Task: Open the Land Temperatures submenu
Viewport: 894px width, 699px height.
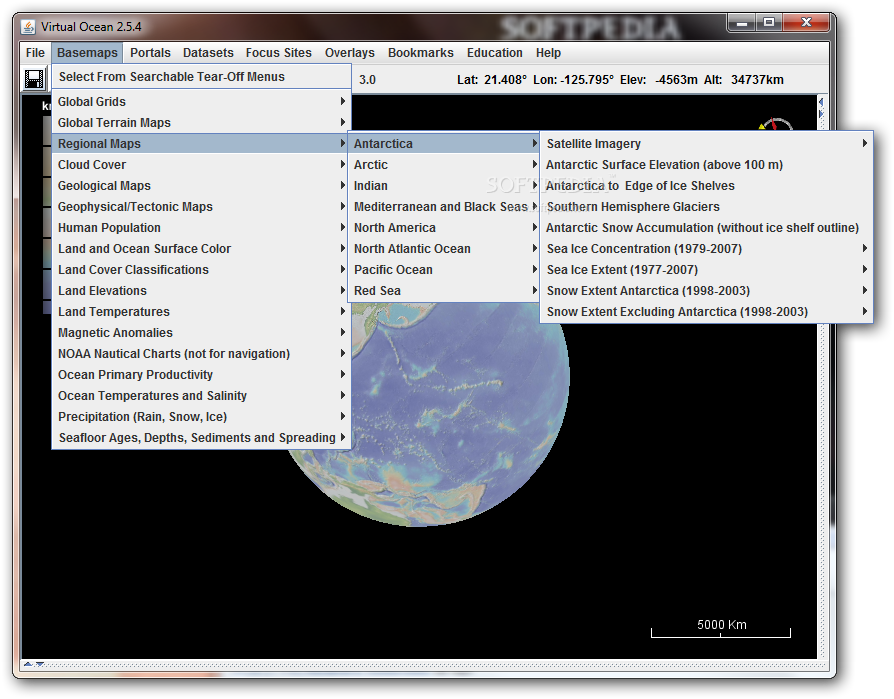Action: point(201,312)
